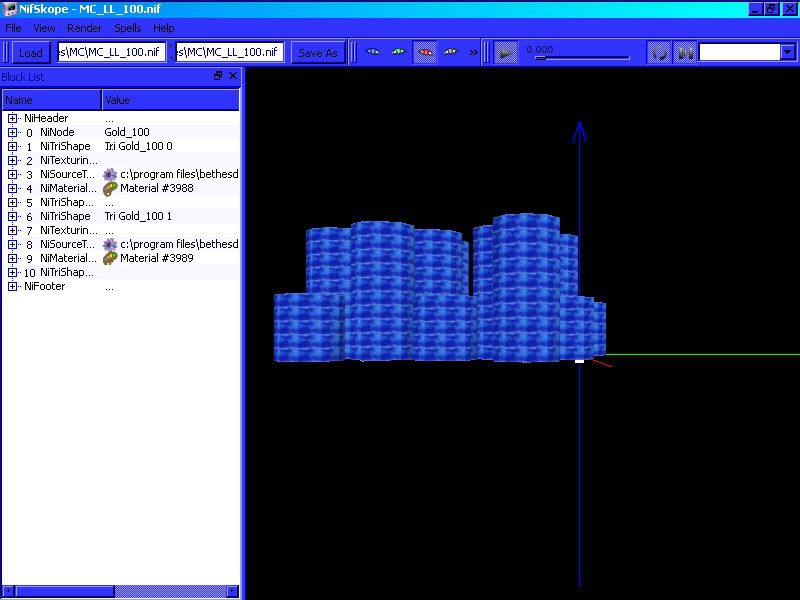Expand block 7 NiTexturingProperty
The width and height of the screenshot is (800, 600).
12,231
